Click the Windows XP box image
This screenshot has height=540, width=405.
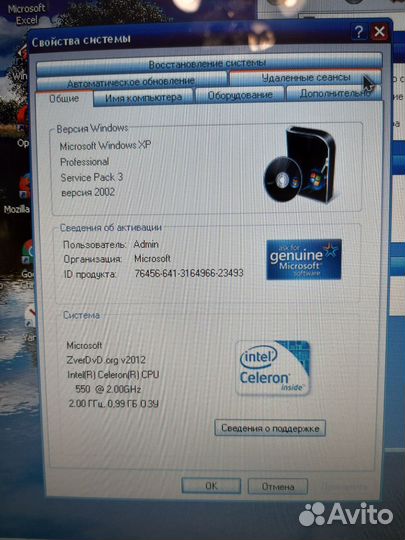click(300, 165)
